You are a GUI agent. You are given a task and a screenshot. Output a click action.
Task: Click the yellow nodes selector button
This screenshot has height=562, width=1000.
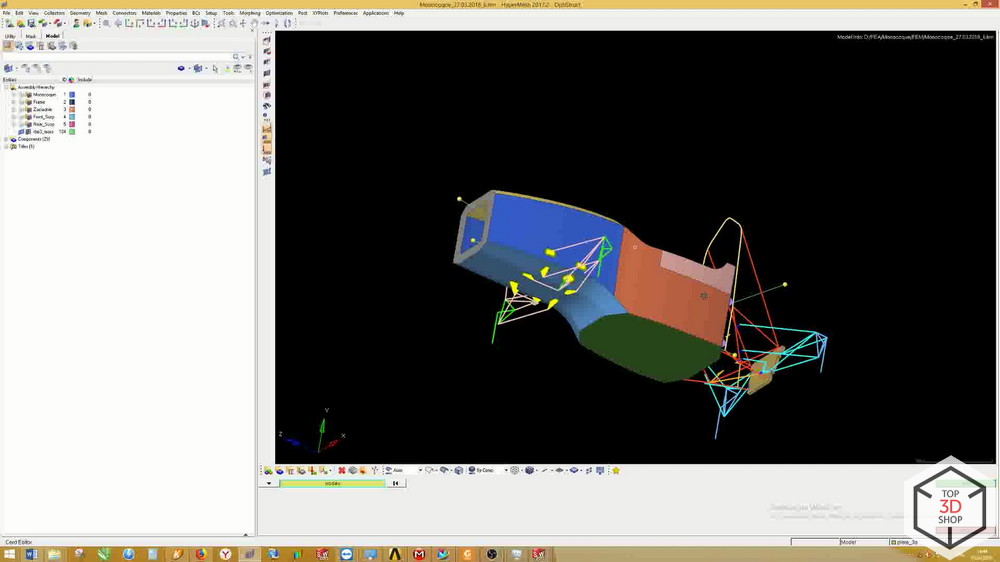coord(332,483)
